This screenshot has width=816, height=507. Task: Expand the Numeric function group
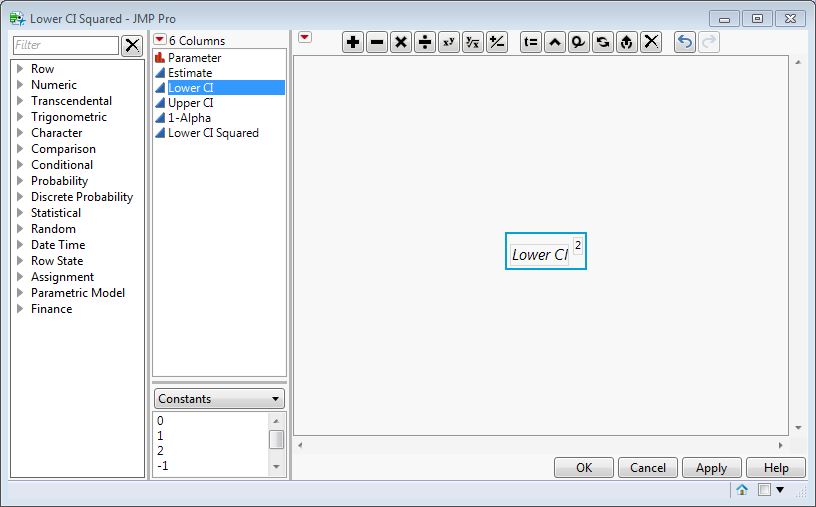point(20,85)
